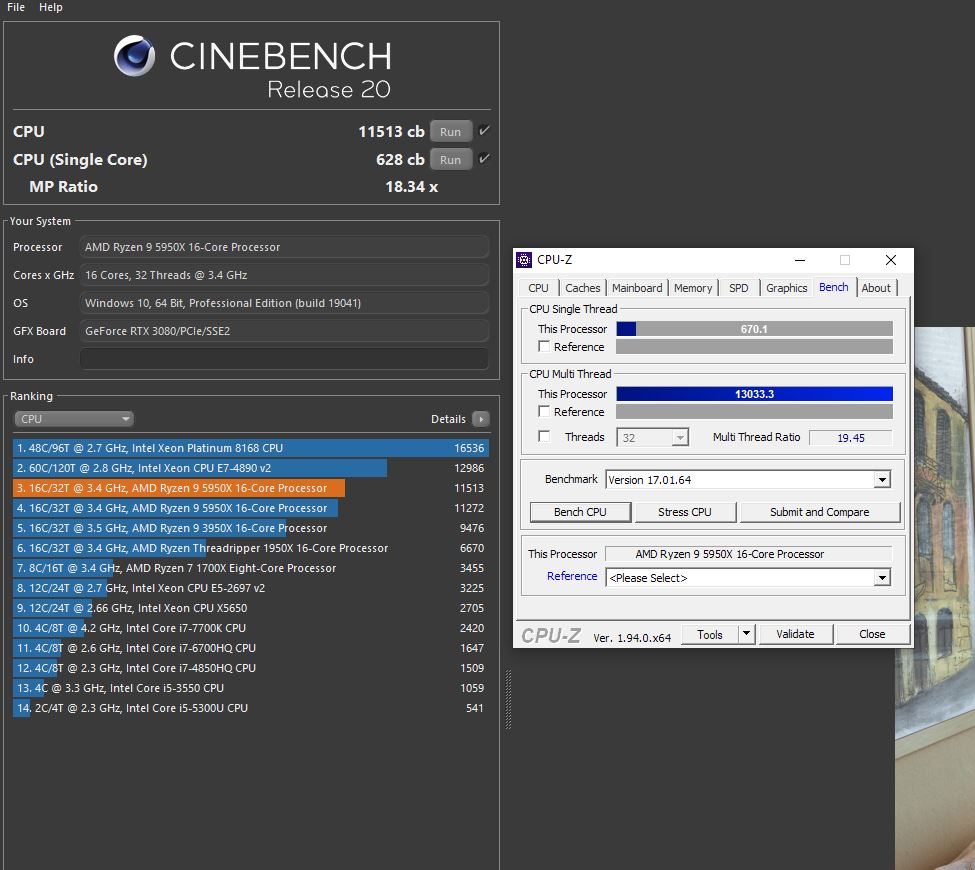
Task: Enable Reference checkbox under CPU Multi Thread
Action: click(544, 412)
